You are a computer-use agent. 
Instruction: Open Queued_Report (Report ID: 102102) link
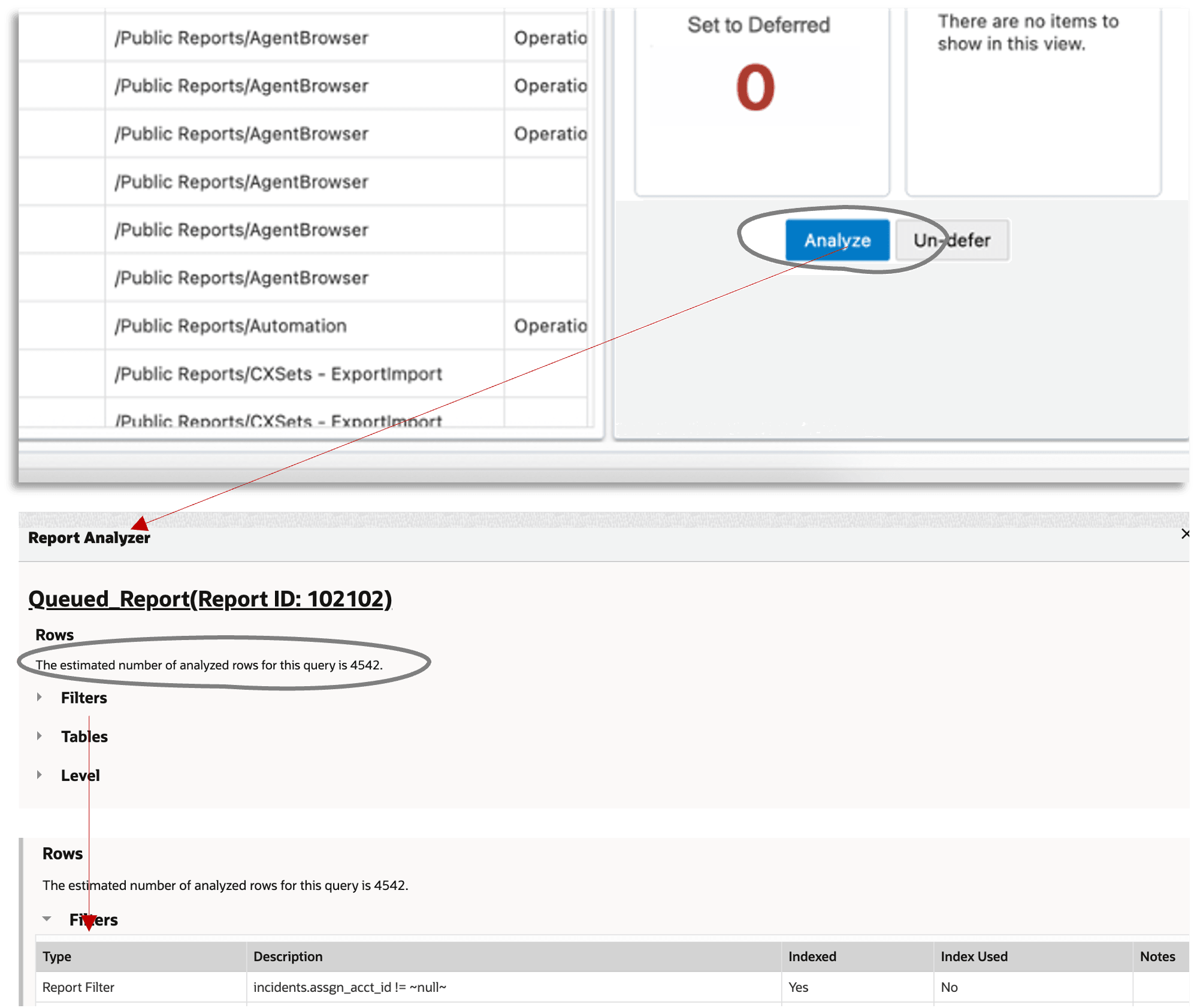tap(210, 599)
